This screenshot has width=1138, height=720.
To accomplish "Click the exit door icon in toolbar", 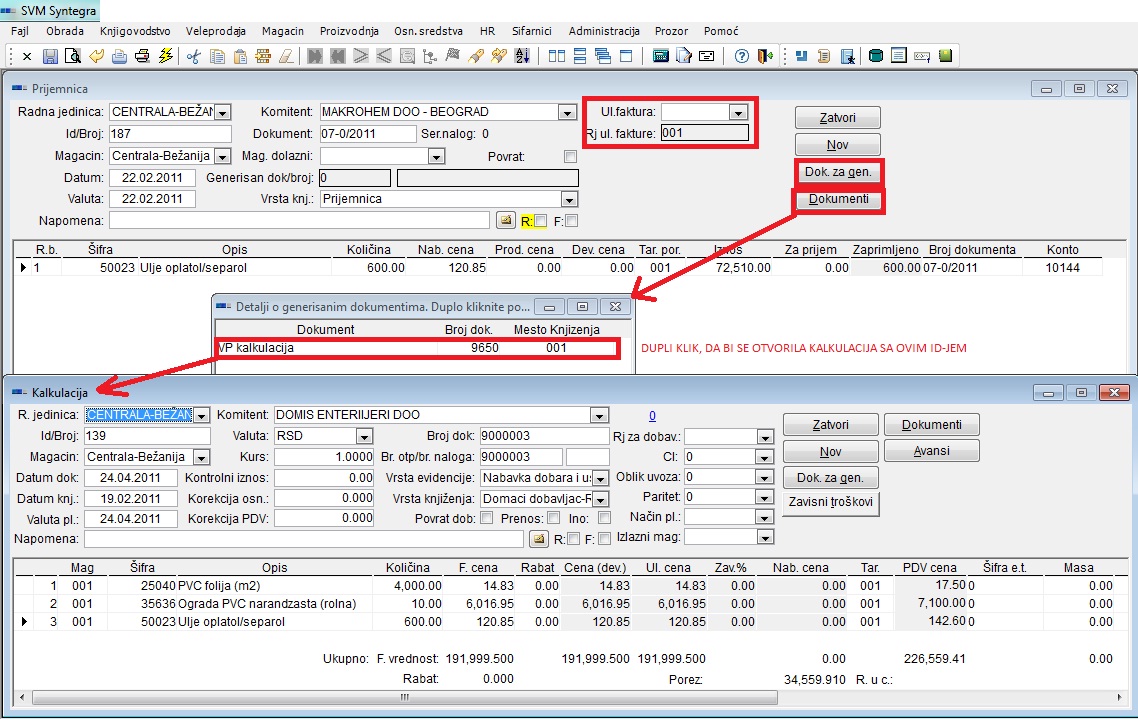I will pyautogui.click(x=765, y=56).
